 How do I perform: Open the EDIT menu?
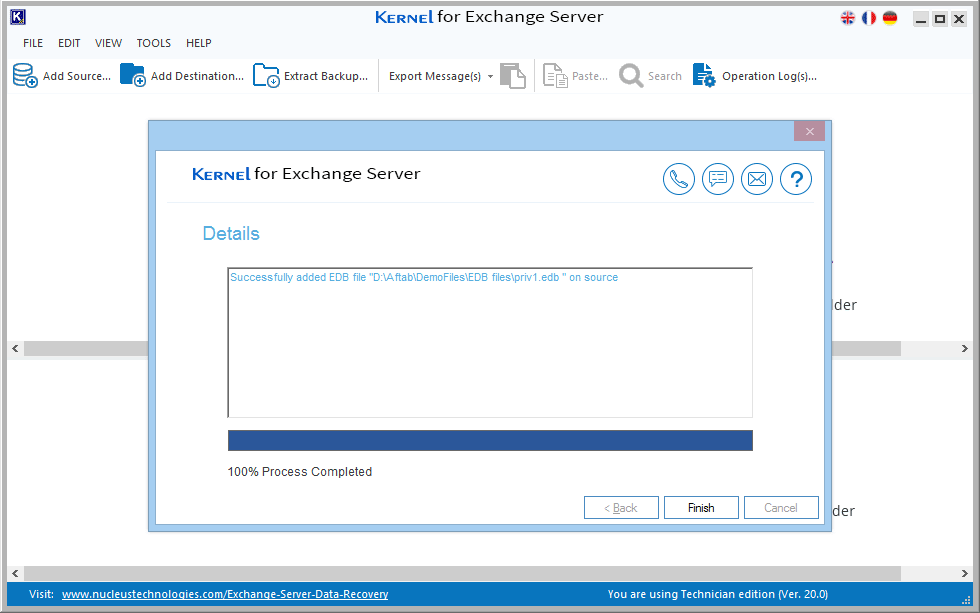tap(69, 43)
